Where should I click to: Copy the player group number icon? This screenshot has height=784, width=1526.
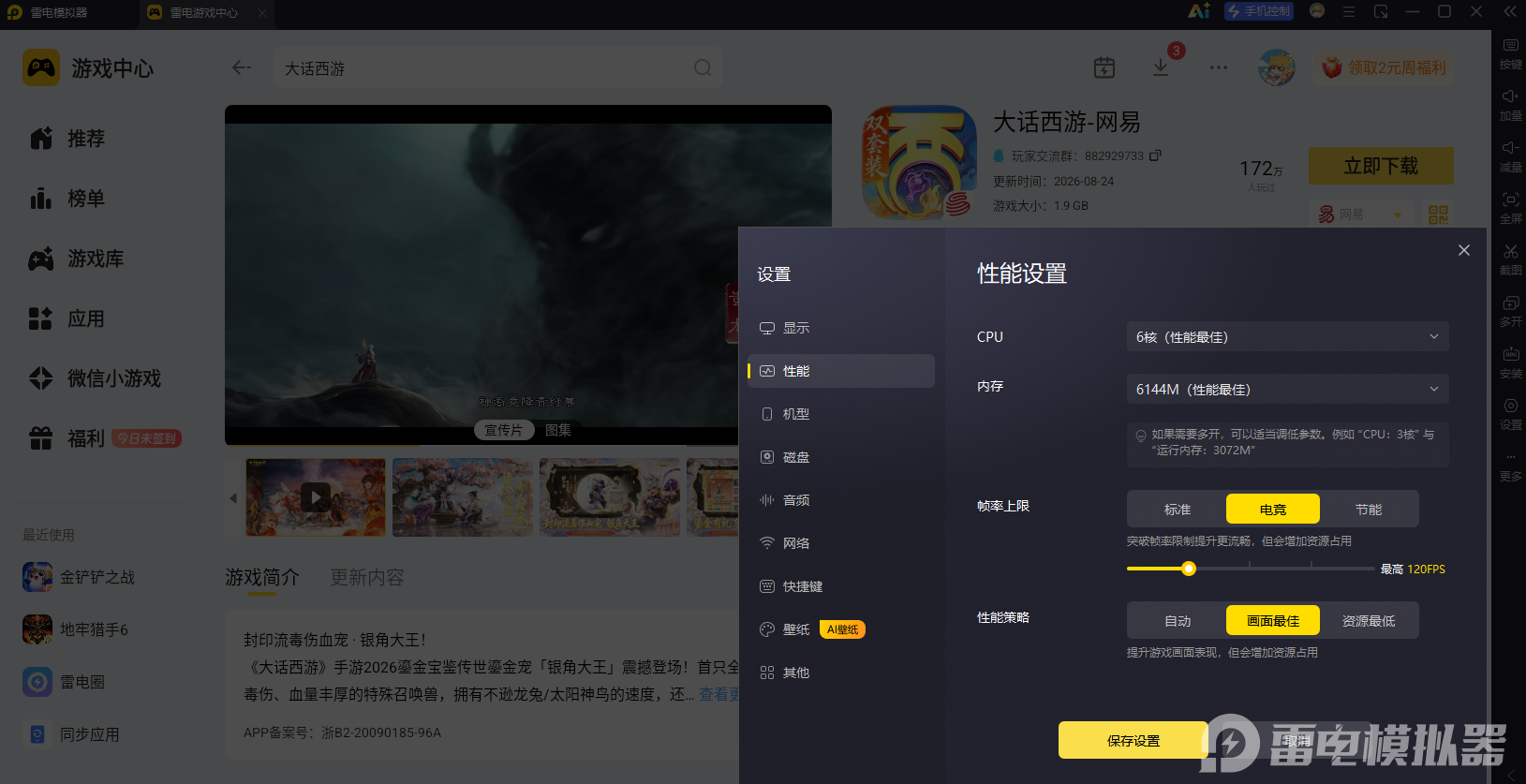coord(1155,155)
